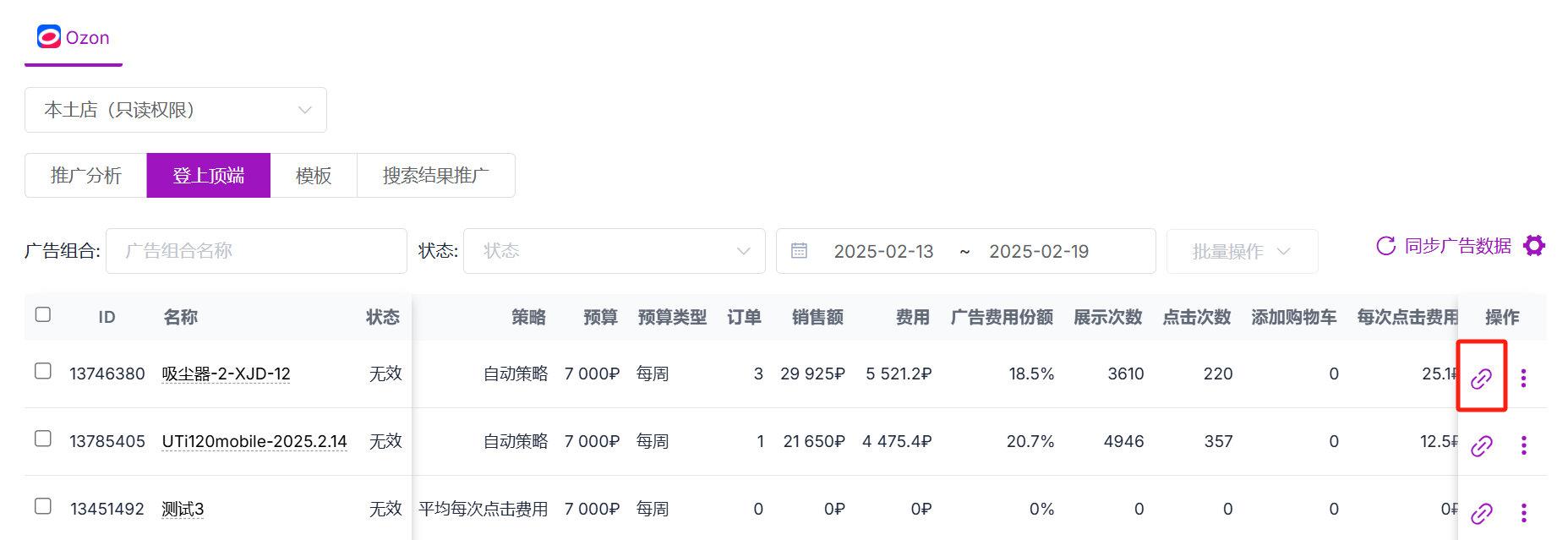This screenshot has width=1568, height=540.
Task: Click the 添加购物车 column header
Action: [x=1293, y=317]
